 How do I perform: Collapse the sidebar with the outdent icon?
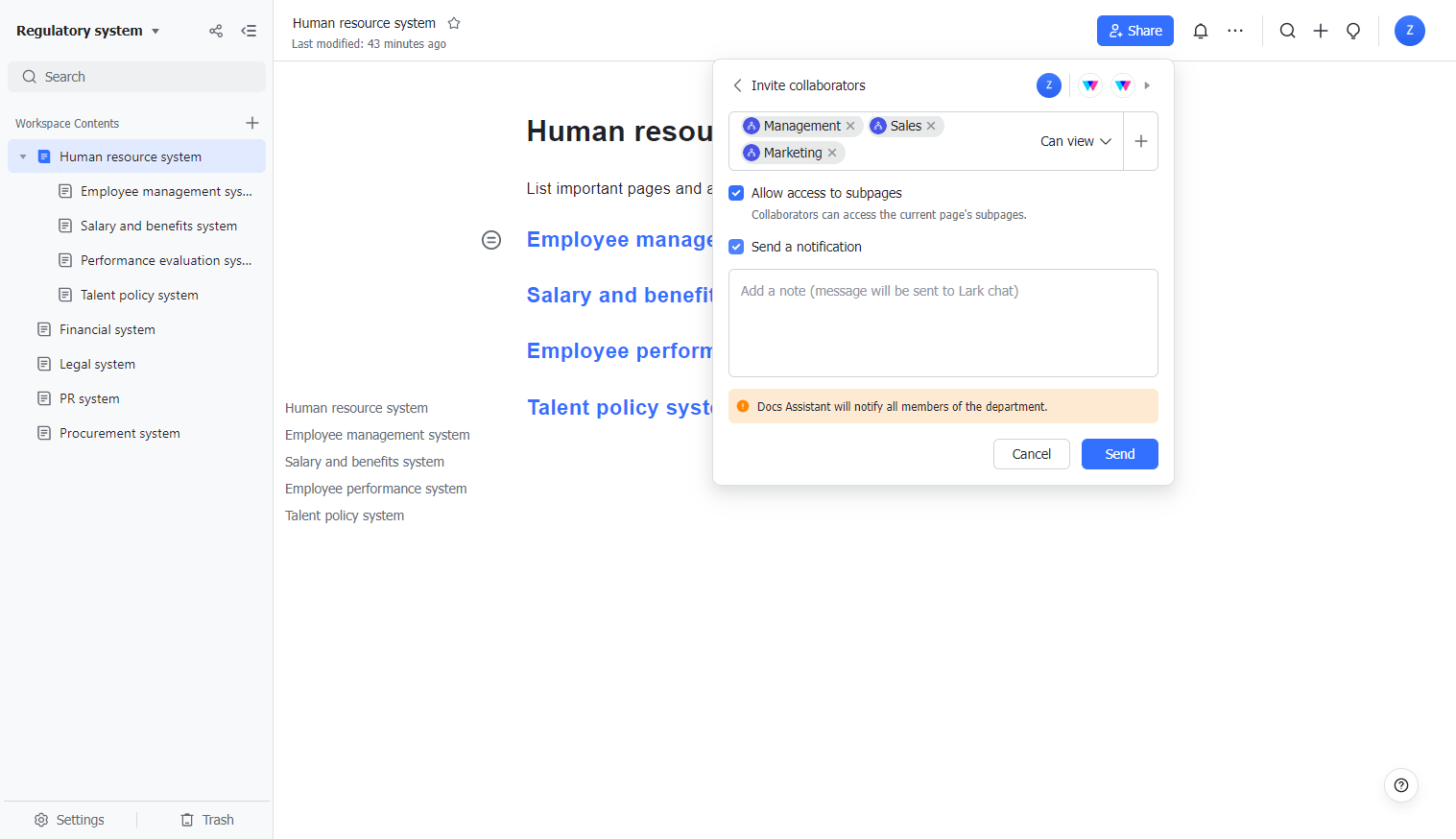(249, 31)
